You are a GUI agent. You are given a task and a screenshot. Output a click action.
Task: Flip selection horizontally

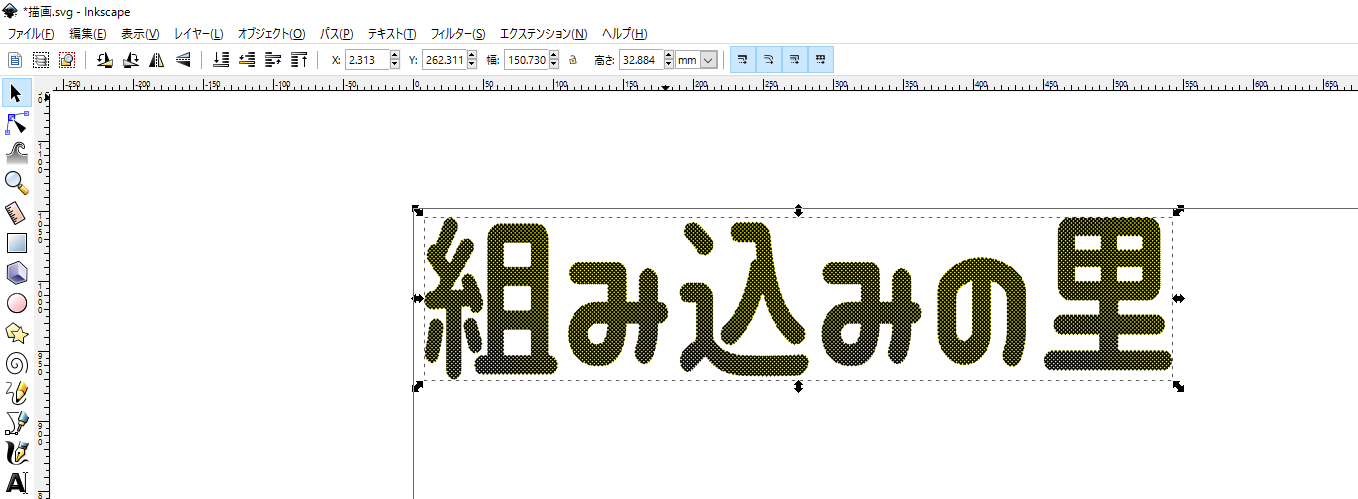tap(156, 60)
